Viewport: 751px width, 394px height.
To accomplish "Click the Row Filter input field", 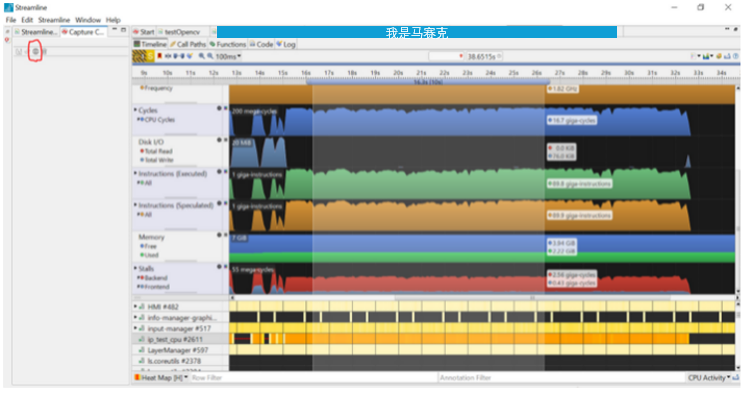I will pos(313,378).
